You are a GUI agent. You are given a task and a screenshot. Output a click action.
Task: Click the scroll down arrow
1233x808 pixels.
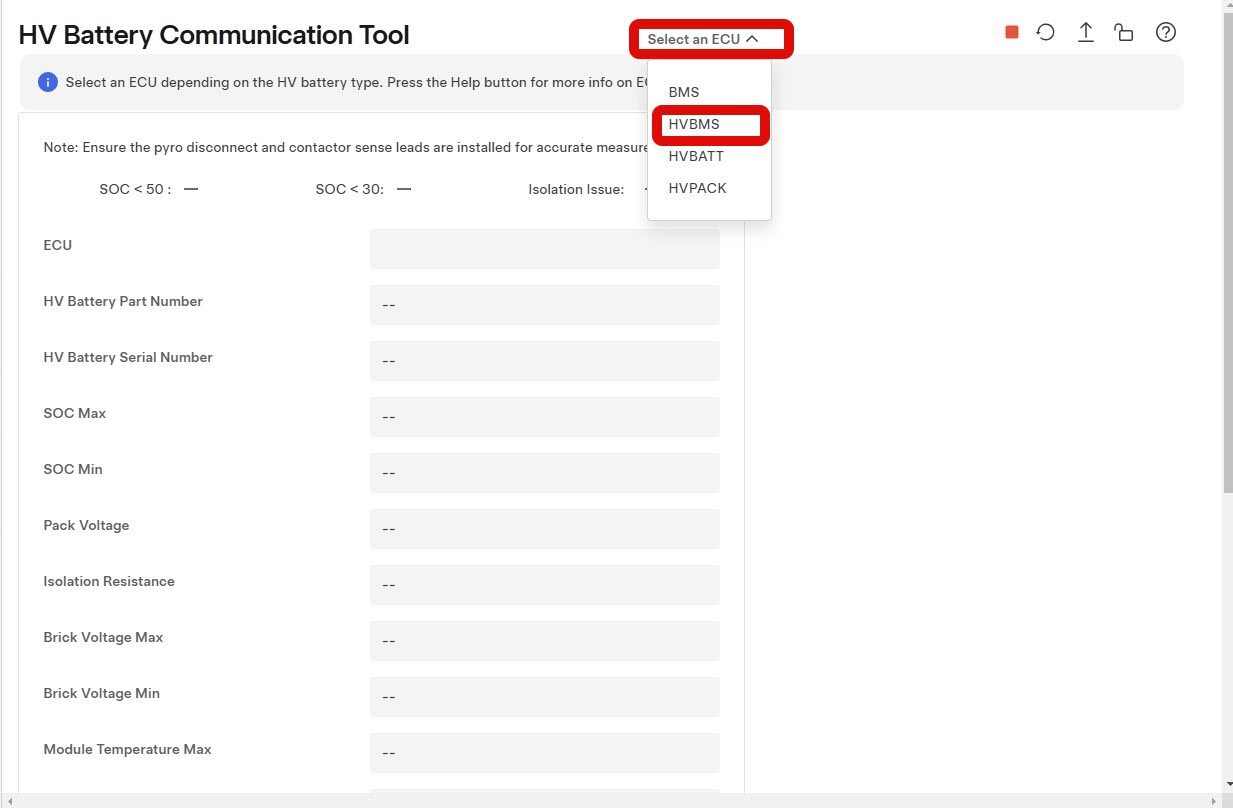(1227, 784)
